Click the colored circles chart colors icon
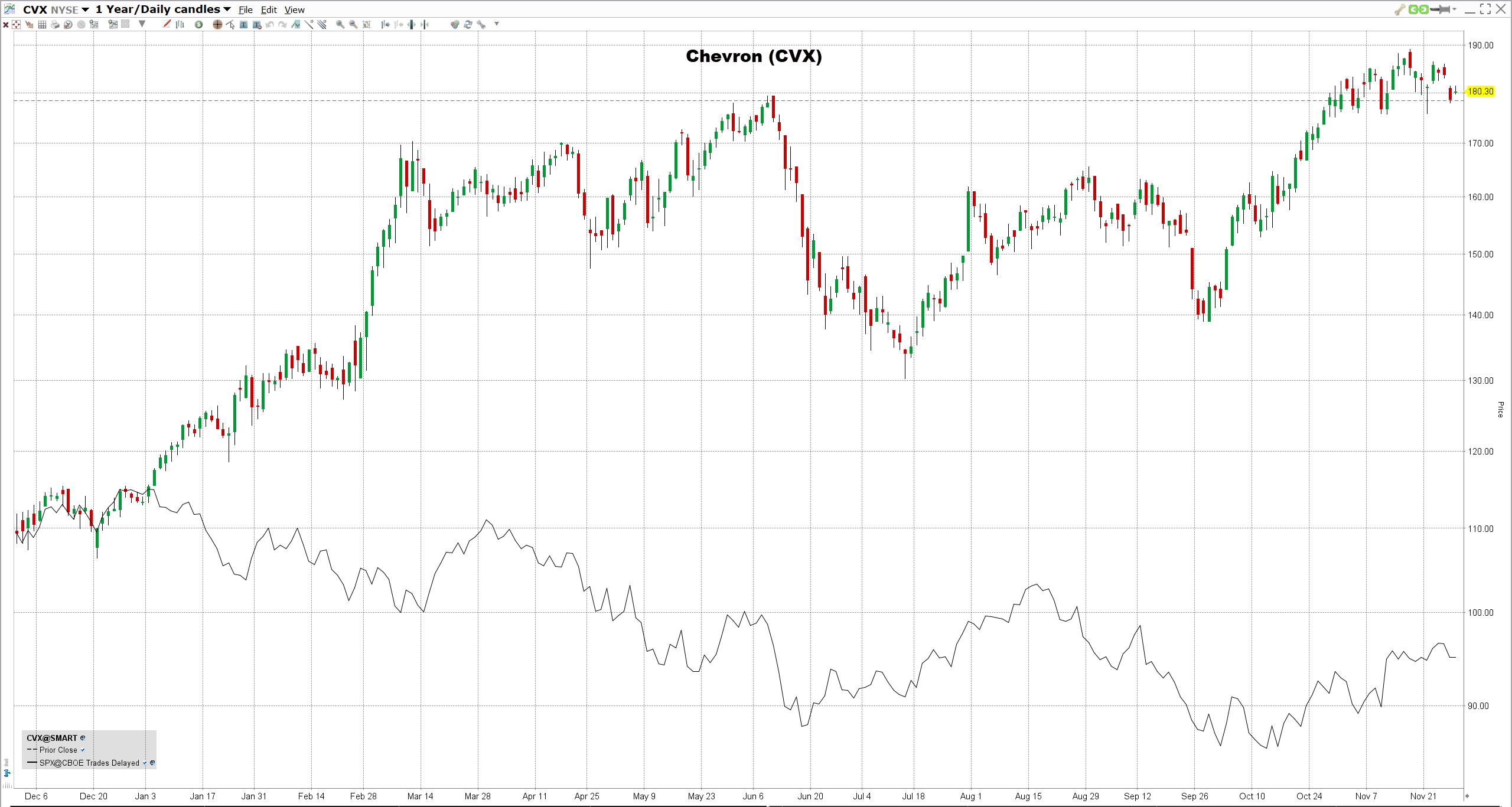Viewport: 1512px width, 807px height. click(455, 24)
